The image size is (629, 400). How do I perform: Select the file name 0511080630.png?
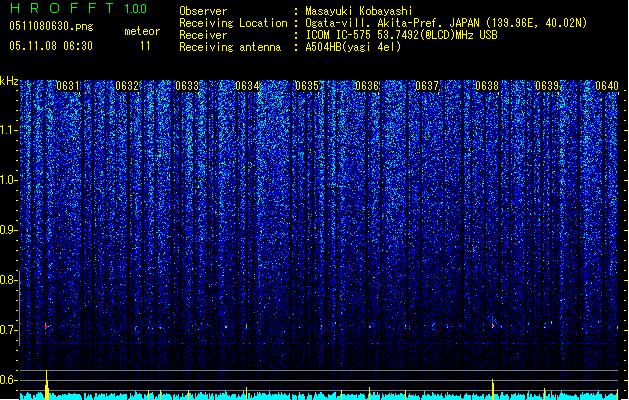pyautogui.click(x=51, y=26)
